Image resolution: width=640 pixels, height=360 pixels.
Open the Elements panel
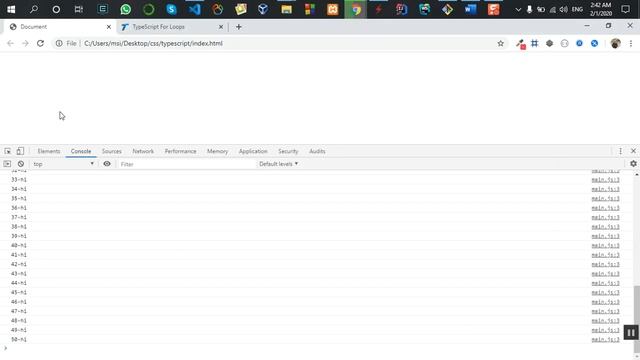pyautogui.click(x=49, y=151)
